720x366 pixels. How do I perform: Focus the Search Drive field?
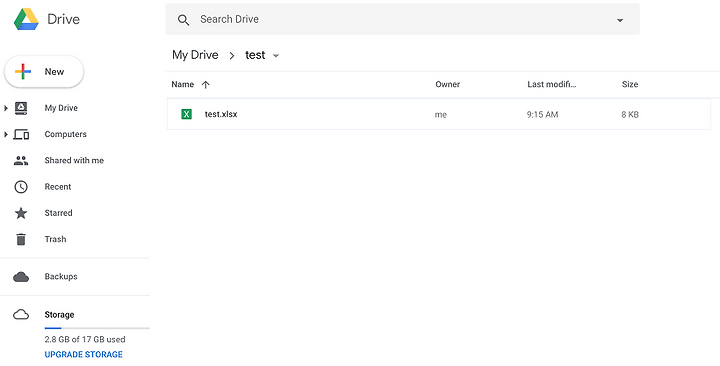(x=402, y=19)
